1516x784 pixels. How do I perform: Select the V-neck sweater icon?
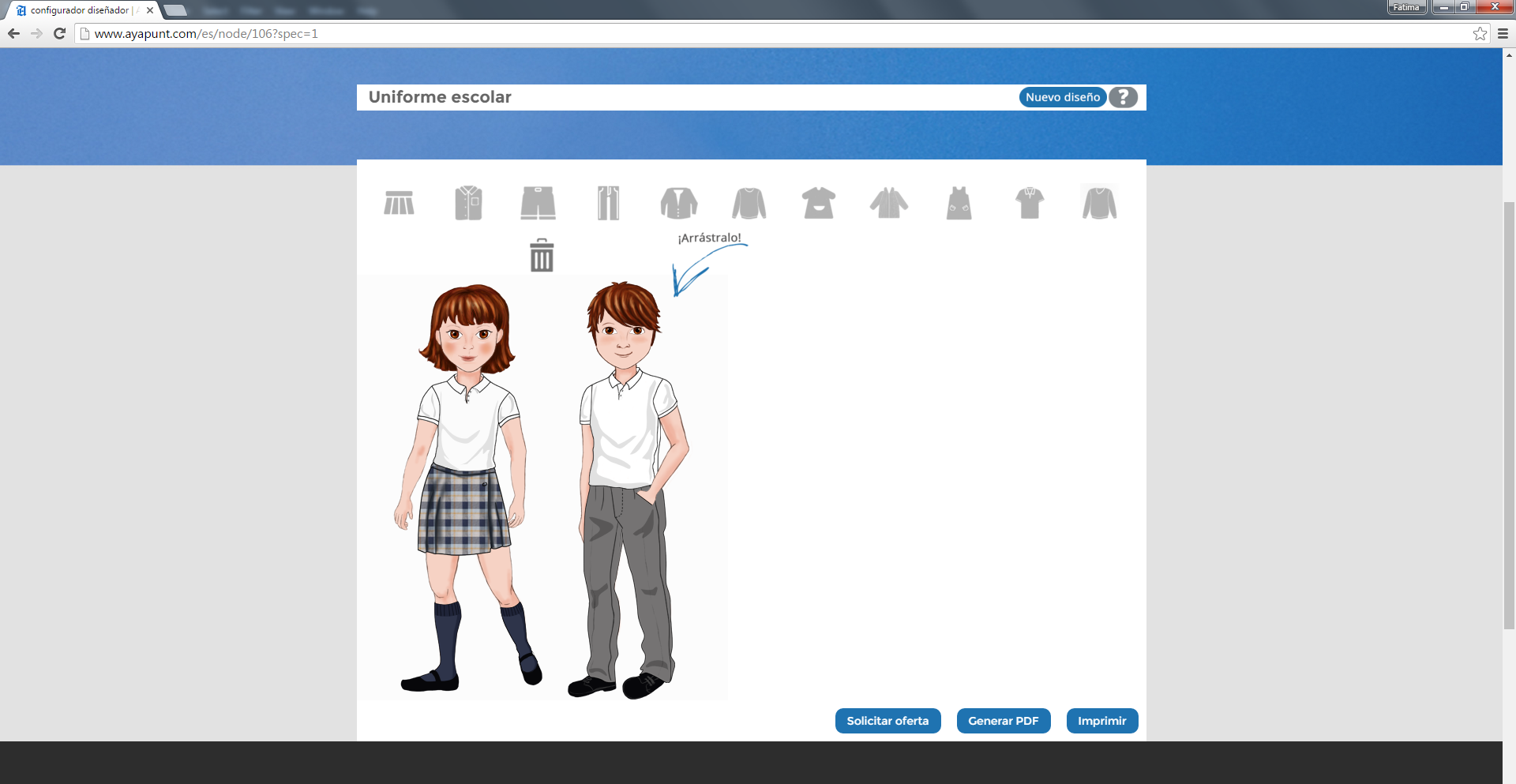[1099, 203]
